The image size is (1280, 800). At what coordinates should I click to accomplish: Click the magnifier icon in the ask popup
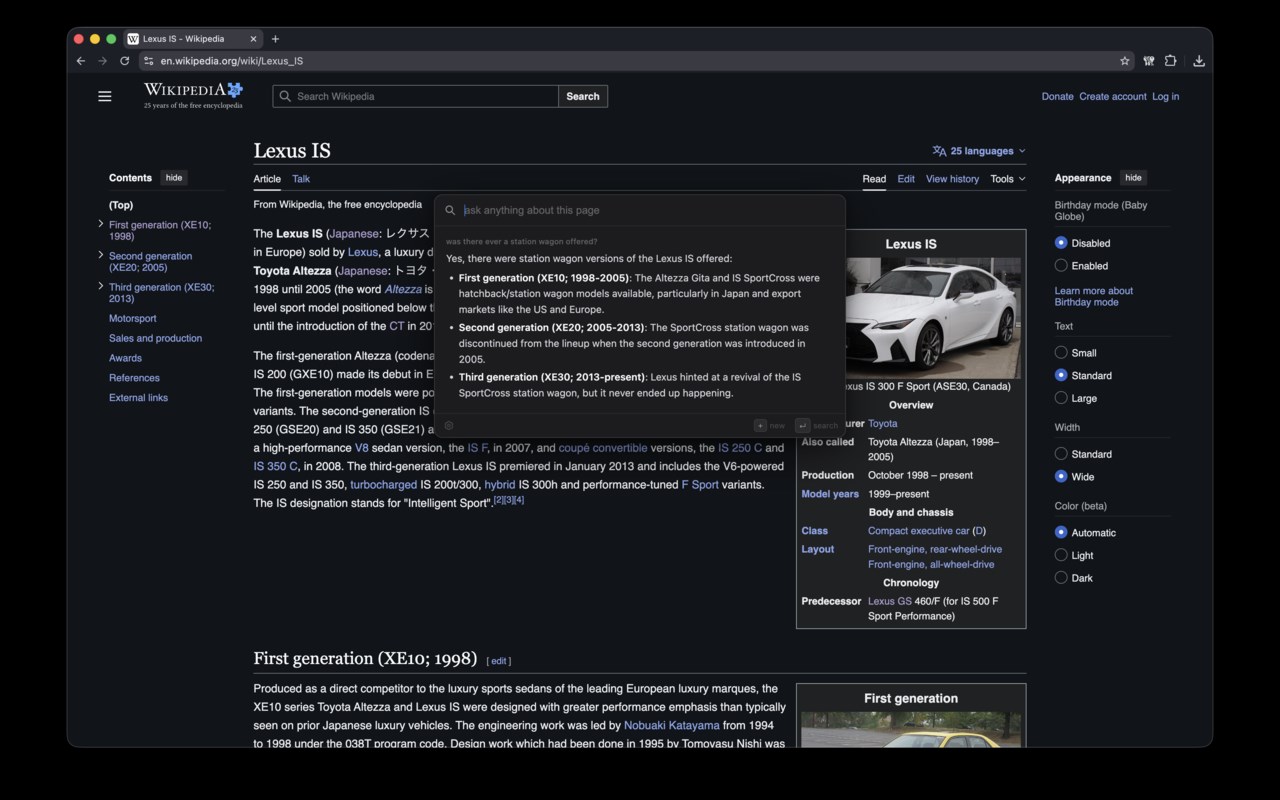click(x=450, y=210)
